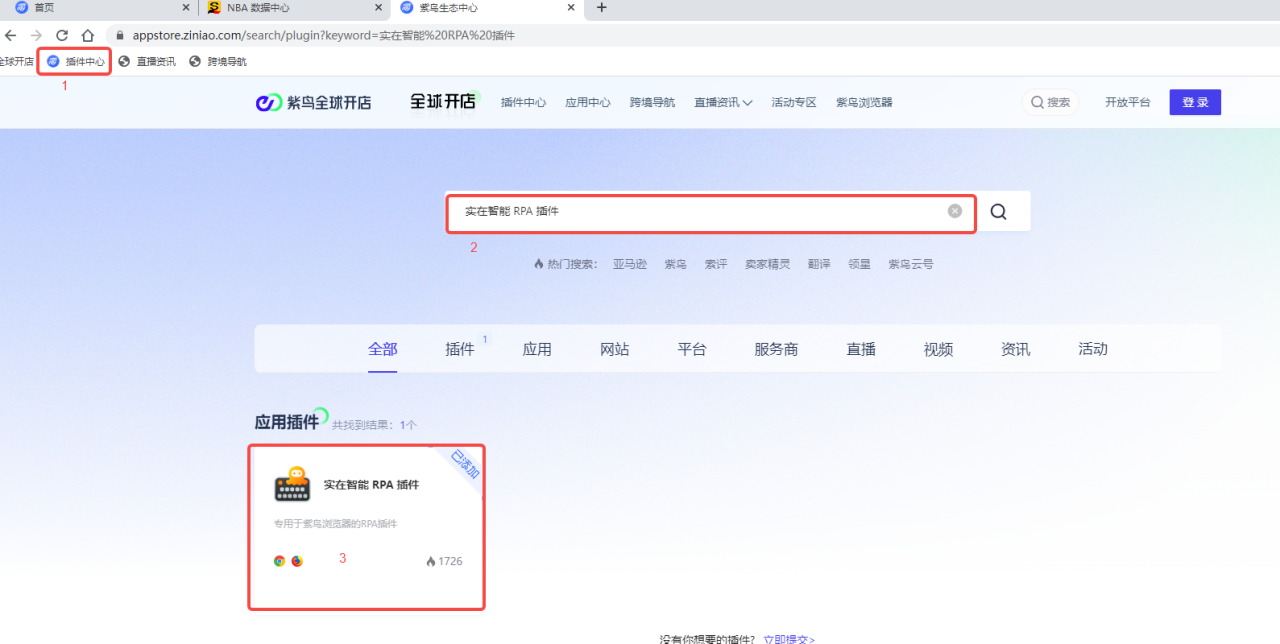Select the 资讯 results tab
Viewport: 1280px width, 644px height.
(1016, 349)
